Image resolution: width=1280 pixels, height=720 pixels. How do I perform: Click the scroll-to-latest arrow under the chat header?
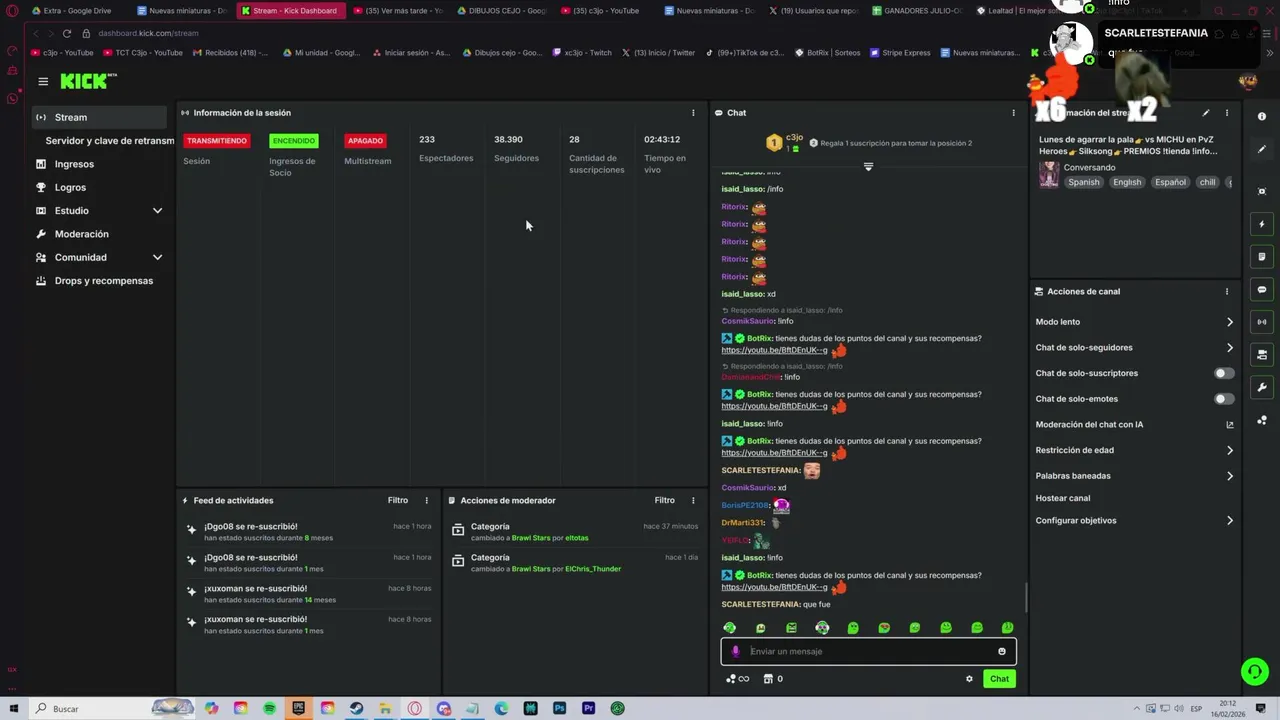868,167
